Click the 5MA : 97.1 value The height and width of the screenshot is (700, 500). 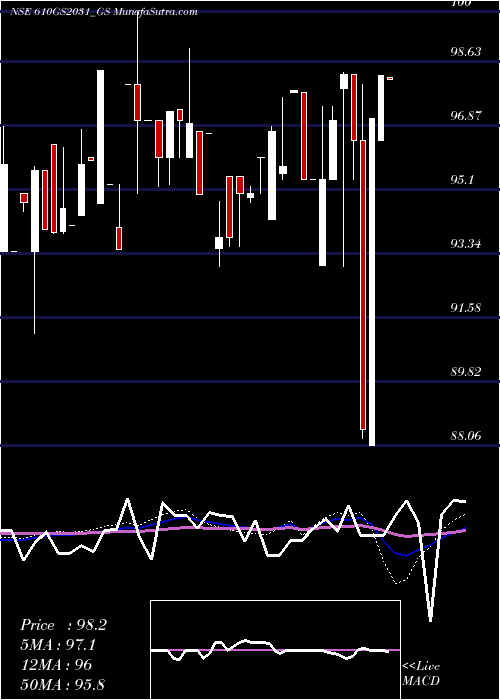coord(59,645)
